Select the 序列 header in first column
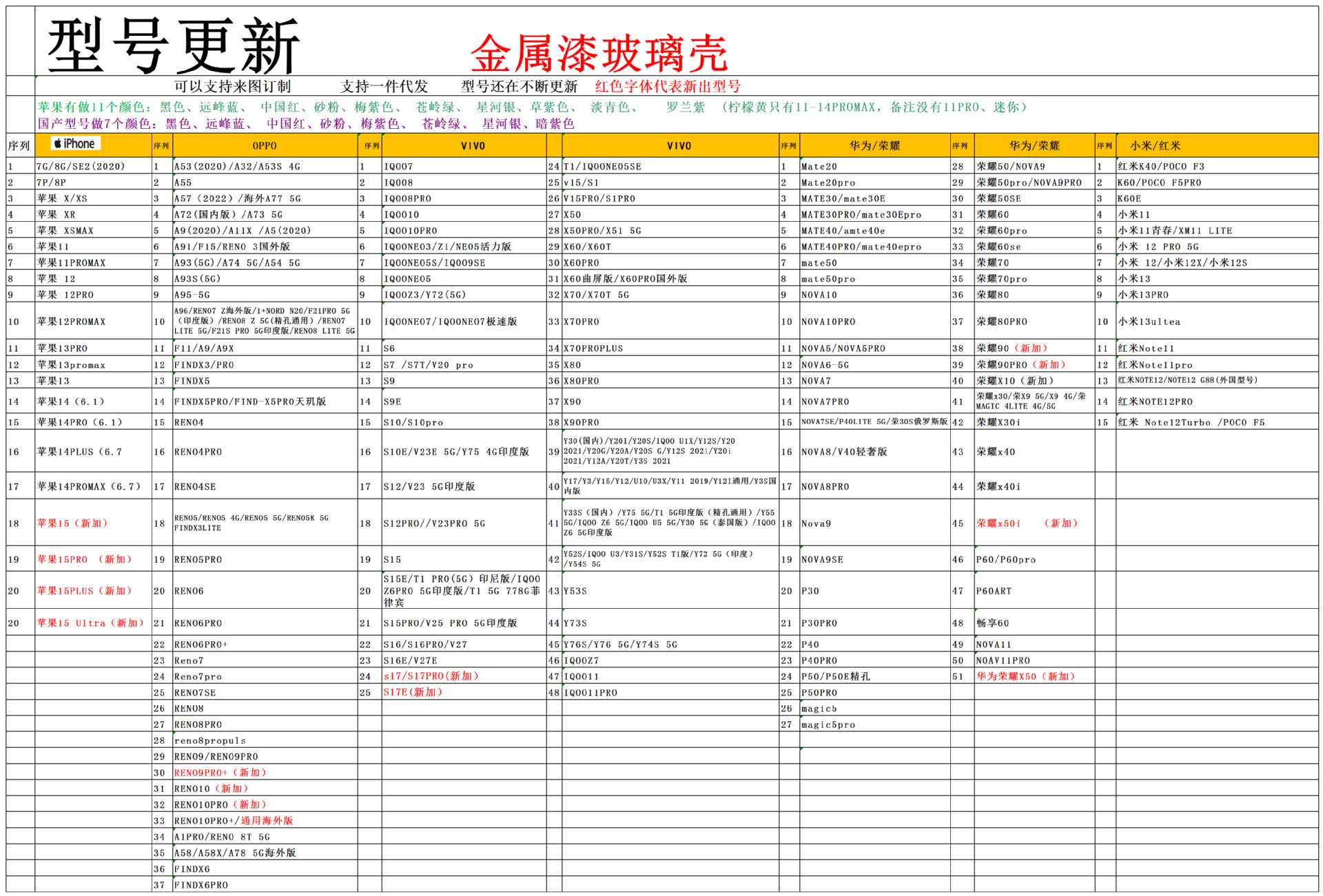1323x896 pixels. pyautogui.click(x=19, y=146)
